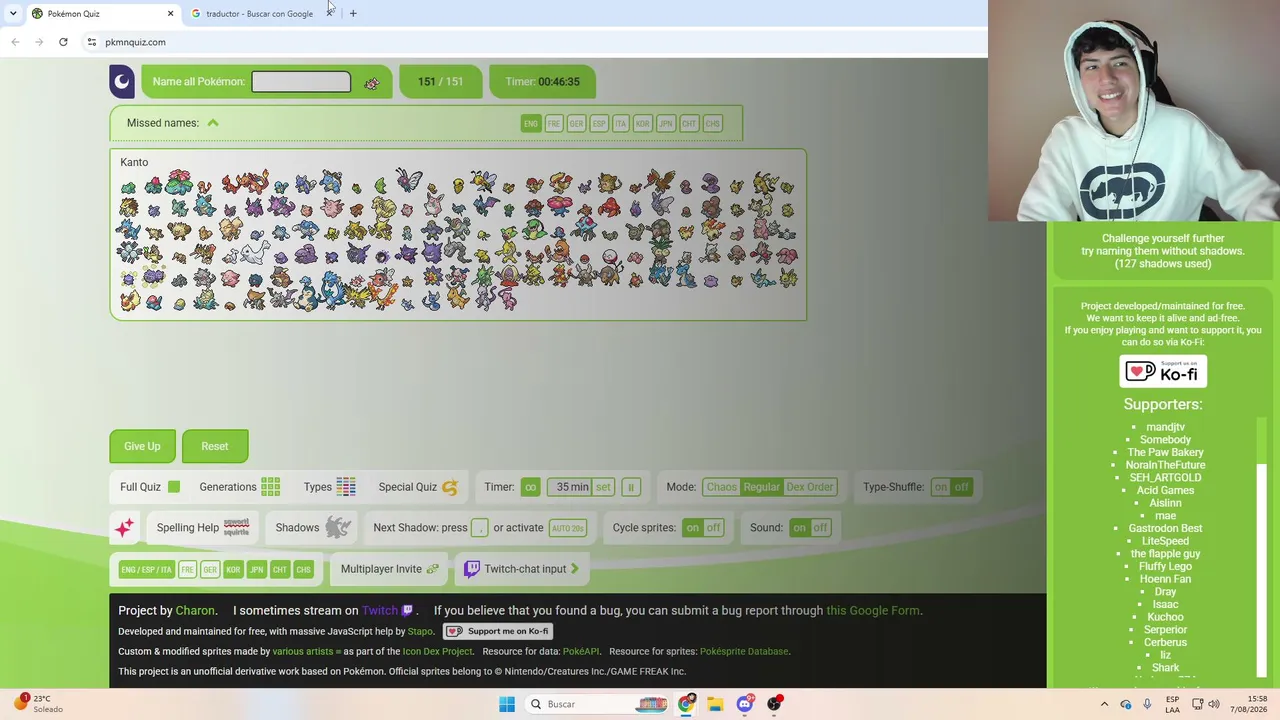This screenshot has width=1280, height=720.
Task: Toggle dark mode moon icon
Action: click(122, 82)
